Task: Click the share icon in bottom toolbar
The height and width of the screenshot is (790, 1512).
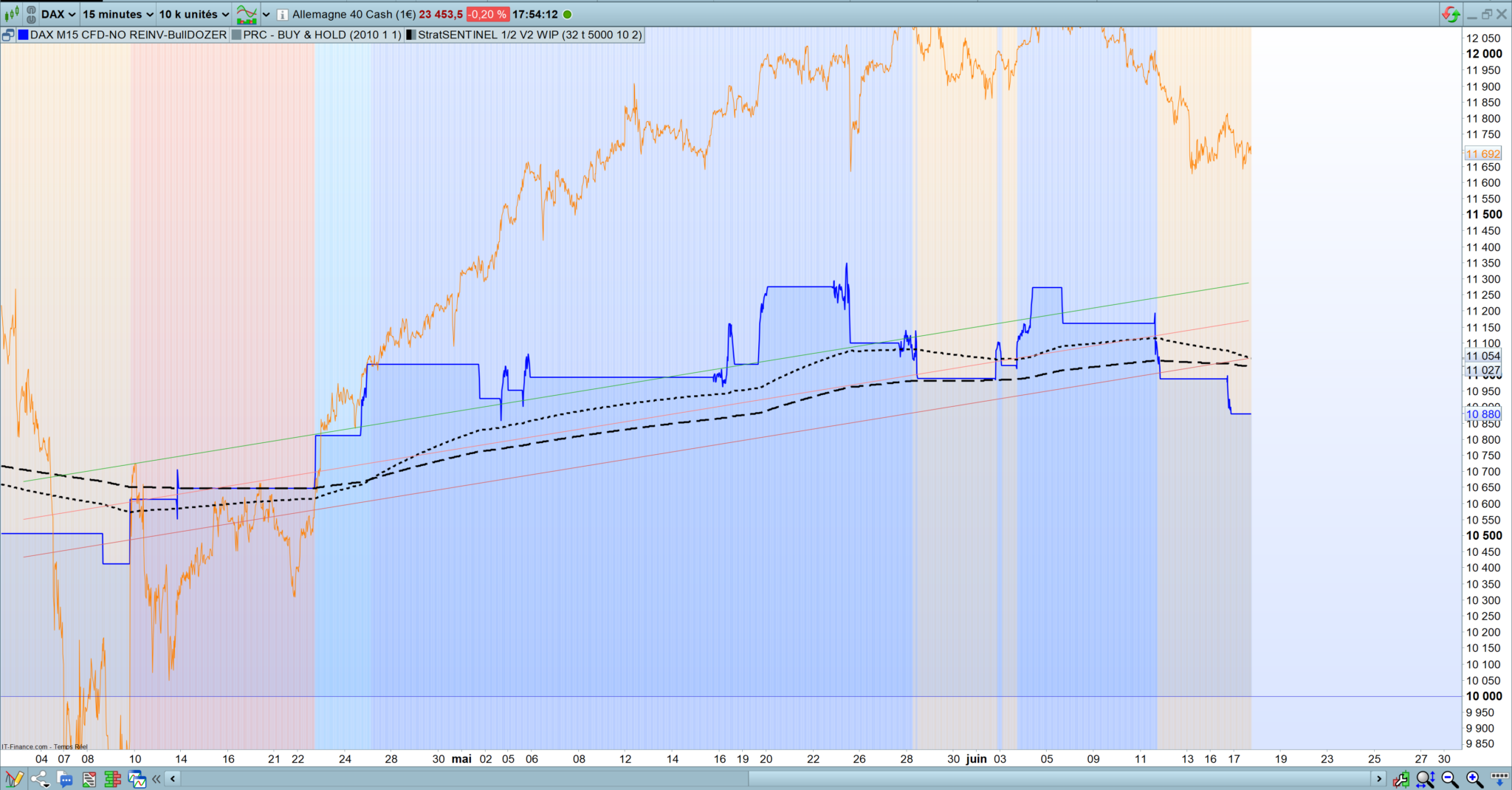Action: [39, 779]
